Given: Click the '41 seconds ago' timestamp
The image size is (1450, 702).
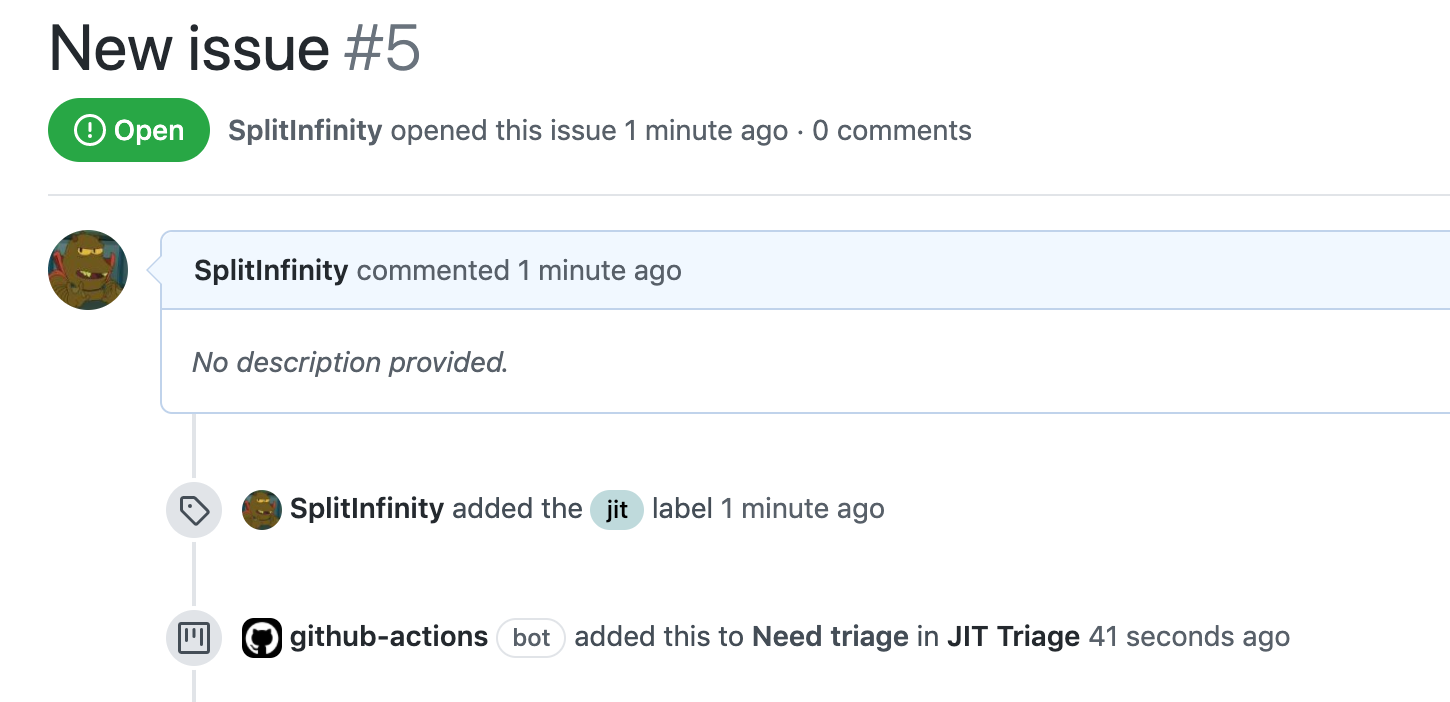Looking at the screenshot, I should pos(1189,636).
